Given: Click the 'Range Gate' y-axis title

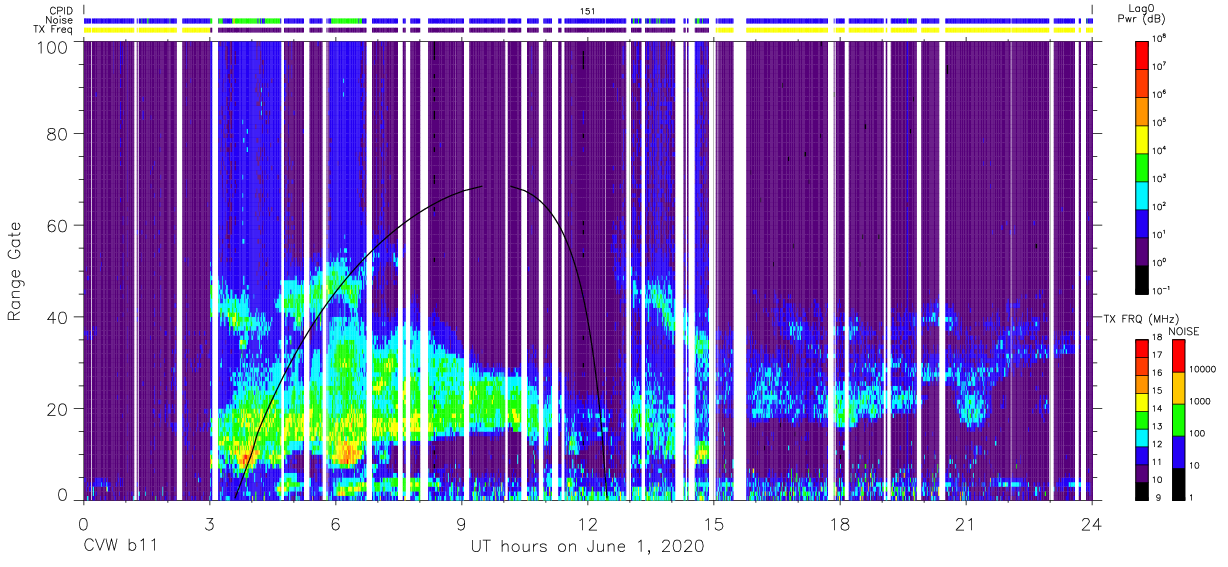Looking at the screenshot, I should pos(15,272).
